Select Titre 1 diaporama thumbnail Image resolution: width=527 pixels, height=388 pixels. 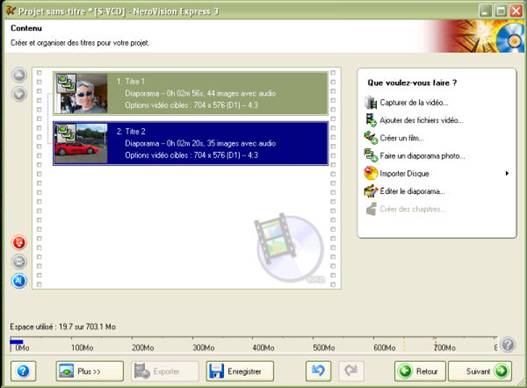coord(81,93)
